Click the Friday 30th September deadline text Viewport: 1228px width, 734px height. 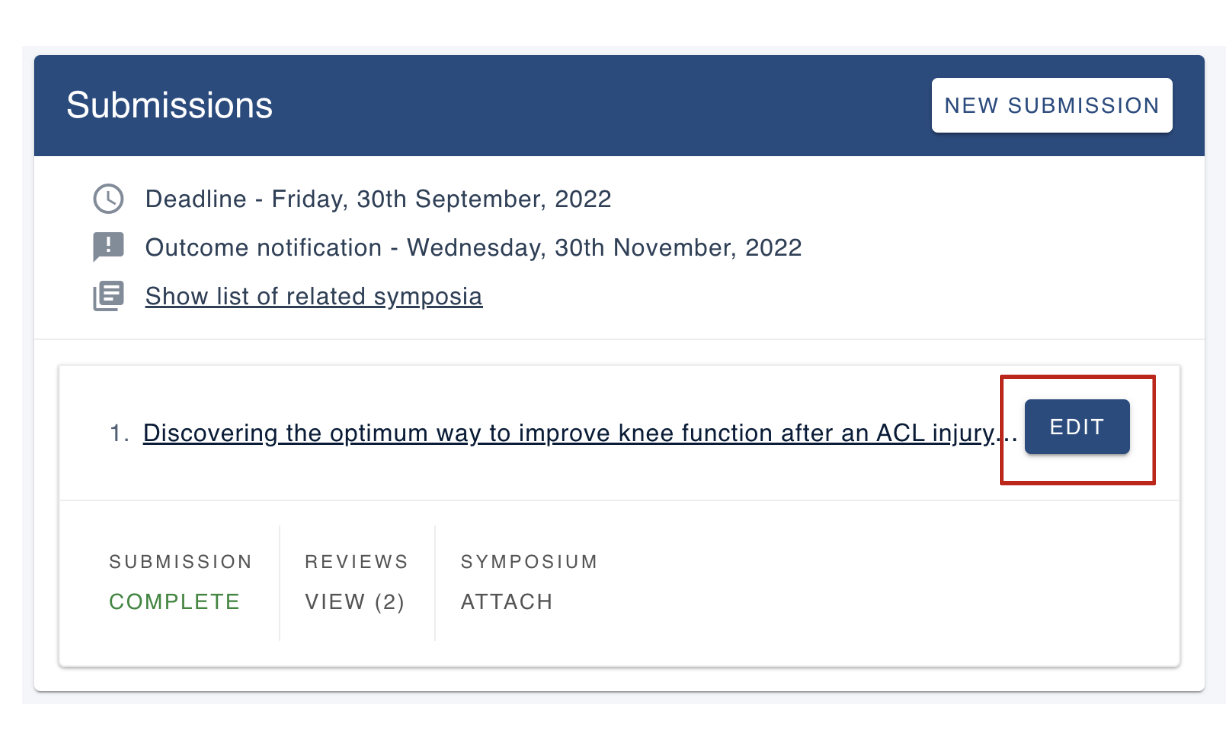click(x=378, y=199)
